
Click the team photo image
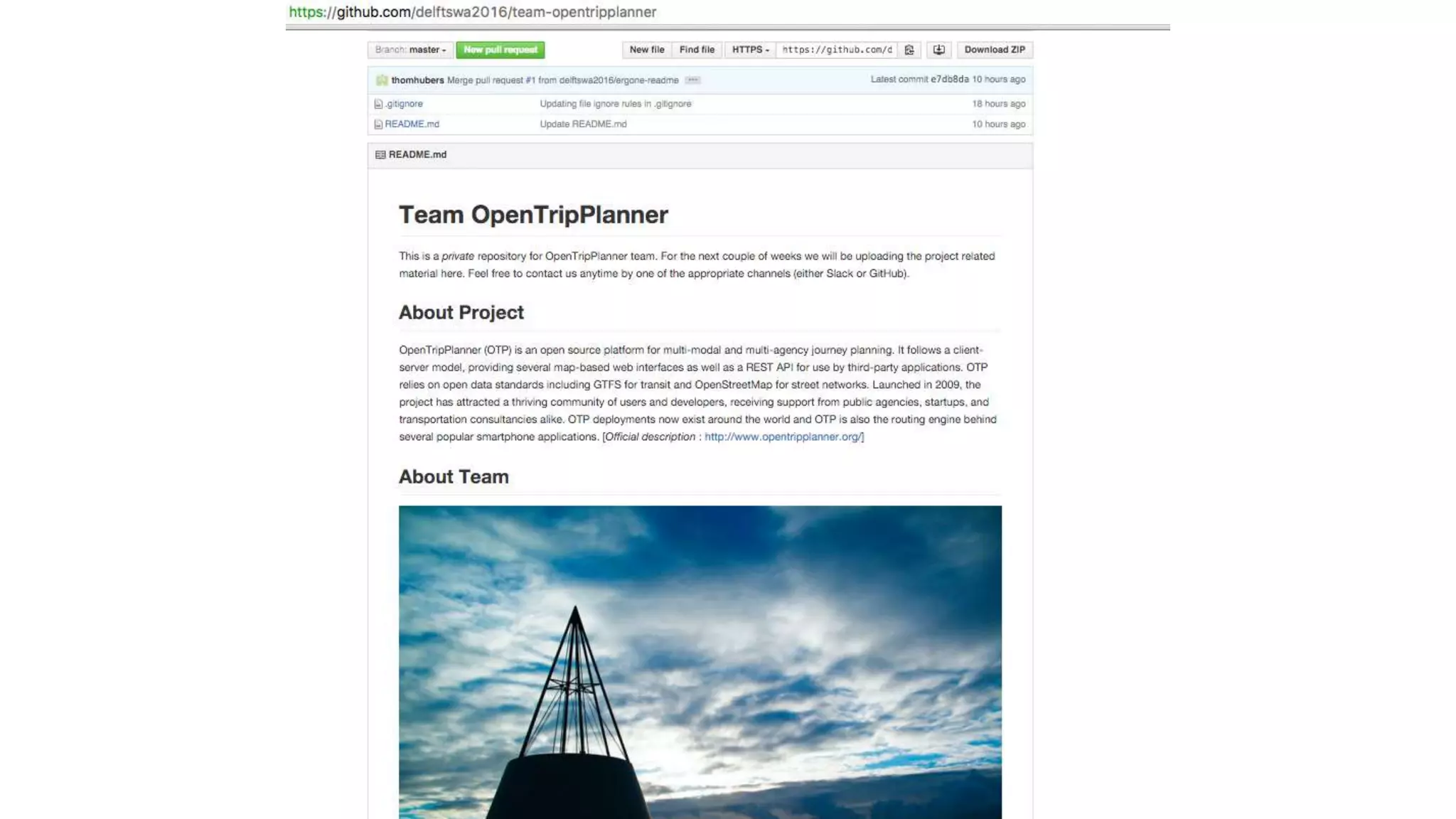[x=700, y=661]
